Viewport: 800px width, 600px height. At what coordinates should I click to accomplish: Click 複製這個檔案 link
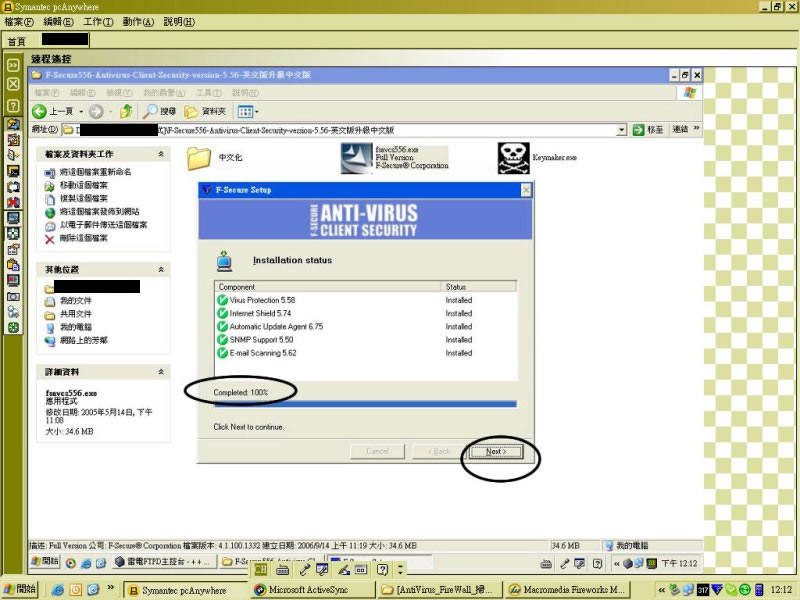[x=84, y=198]
